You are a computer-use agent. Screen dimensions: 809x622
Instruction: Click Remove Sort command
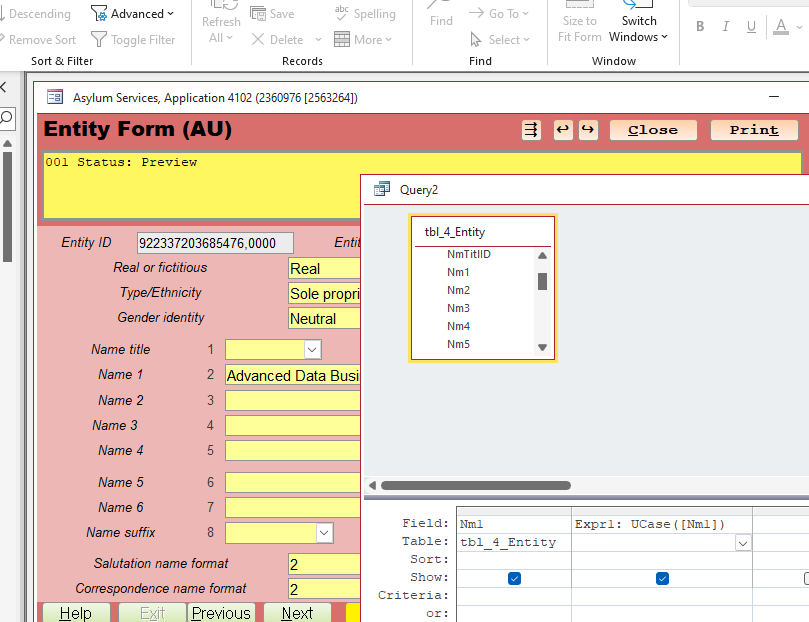[38, 40]
